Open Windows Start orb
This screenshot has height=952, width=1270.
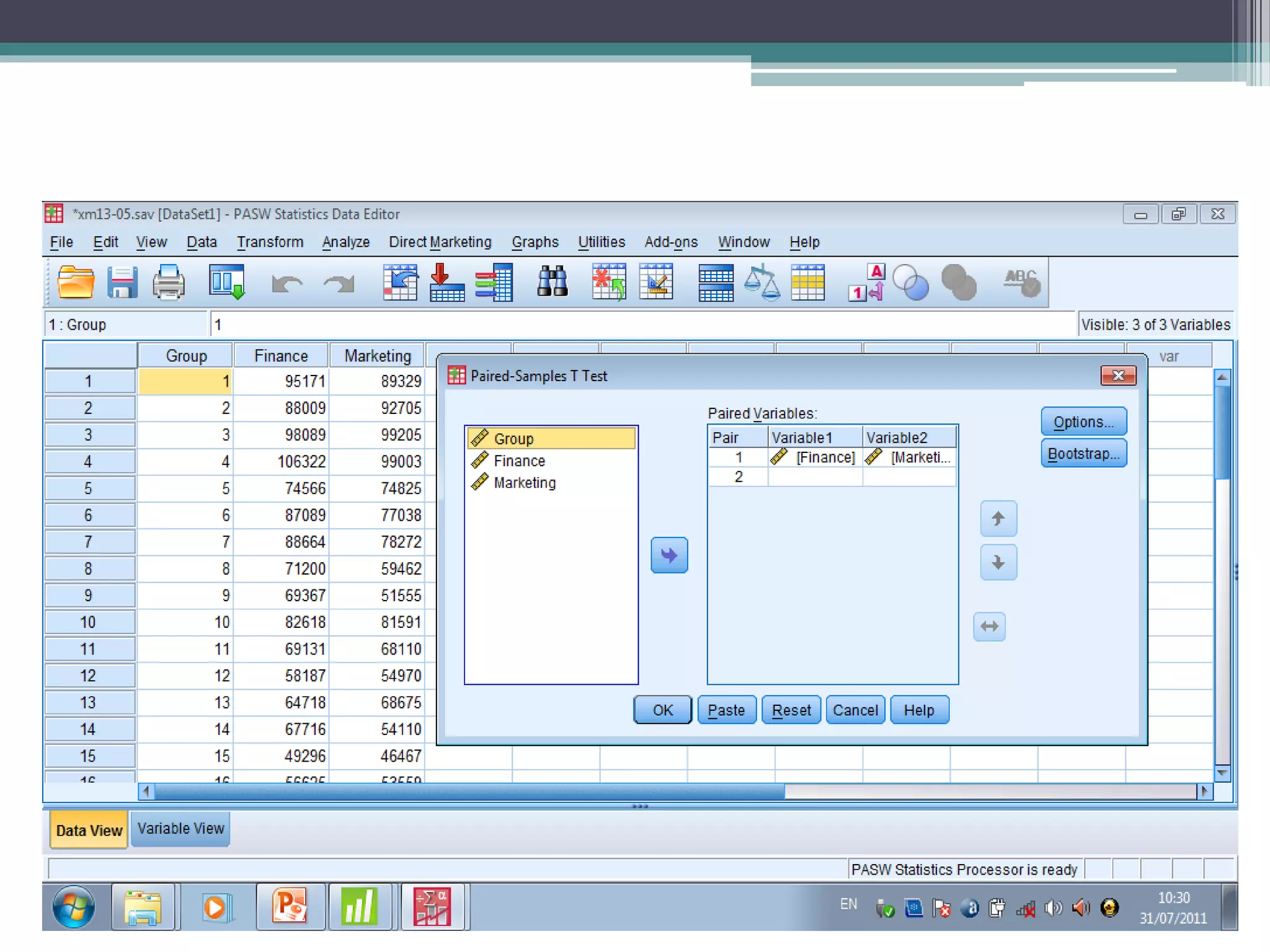(x=74, y=907)
